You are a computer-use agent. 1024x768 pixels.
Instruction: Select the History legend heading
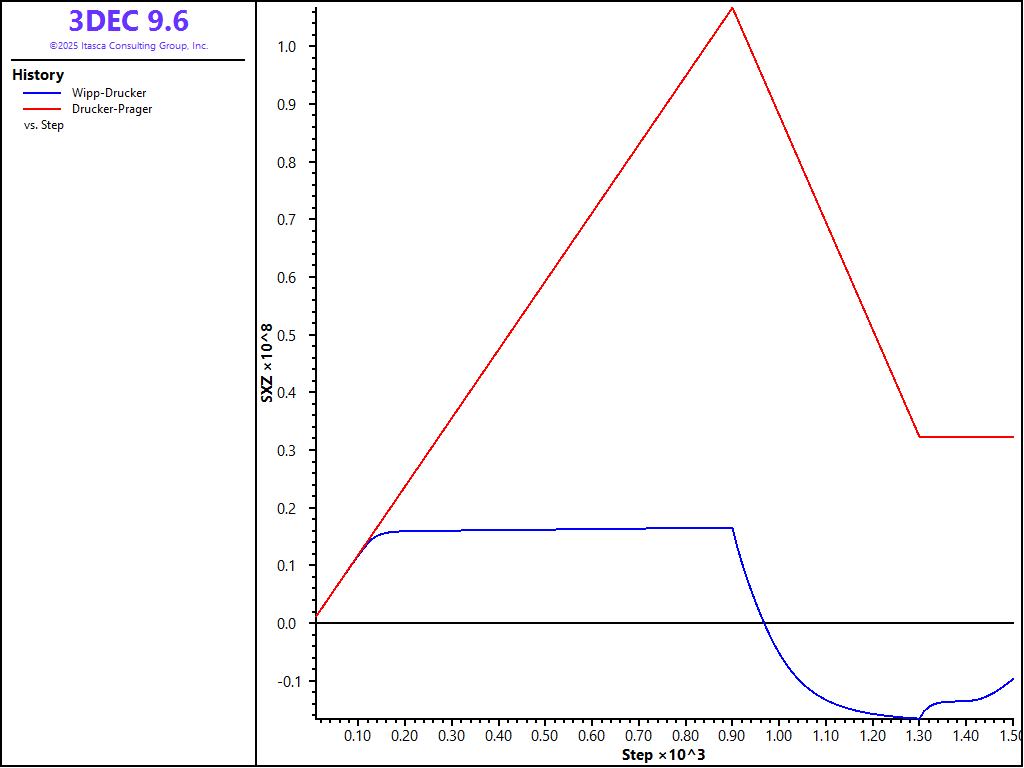[x=38, y=75]
